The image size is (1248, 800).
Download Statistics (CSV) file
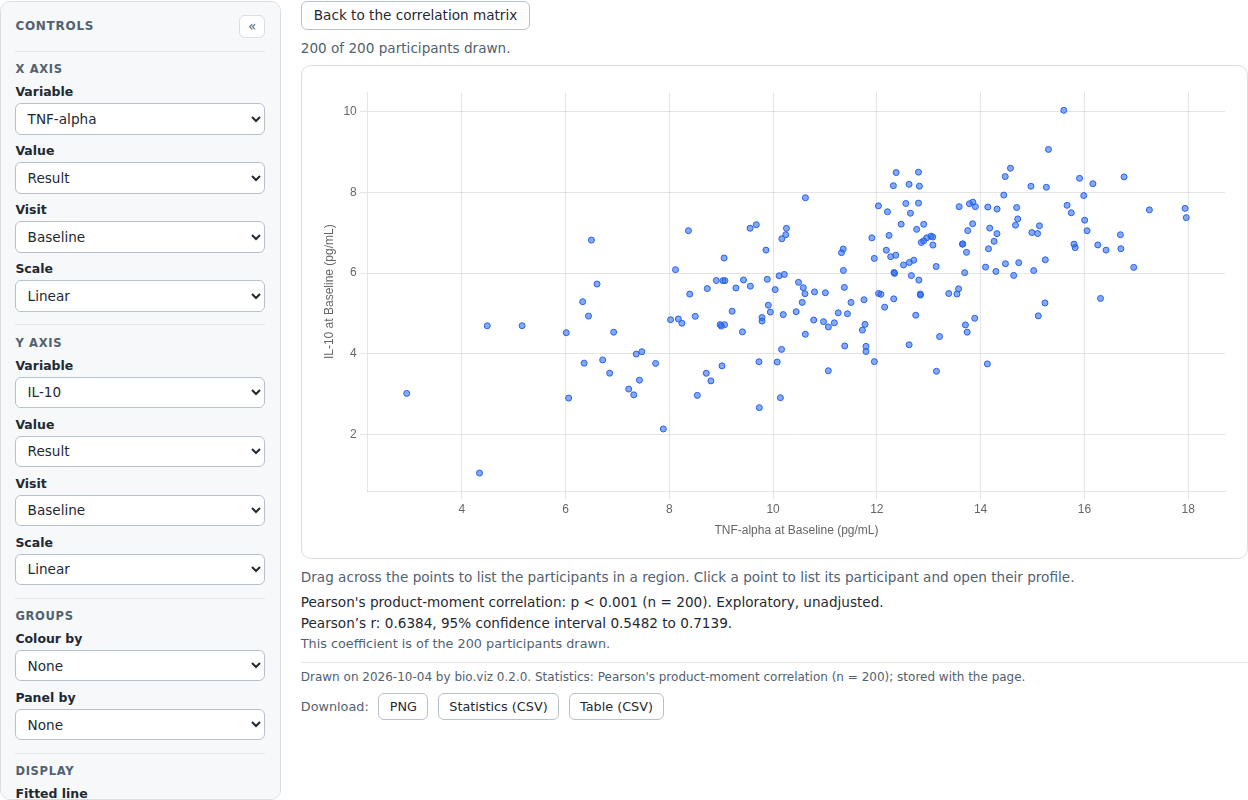[x=498, y=706]
